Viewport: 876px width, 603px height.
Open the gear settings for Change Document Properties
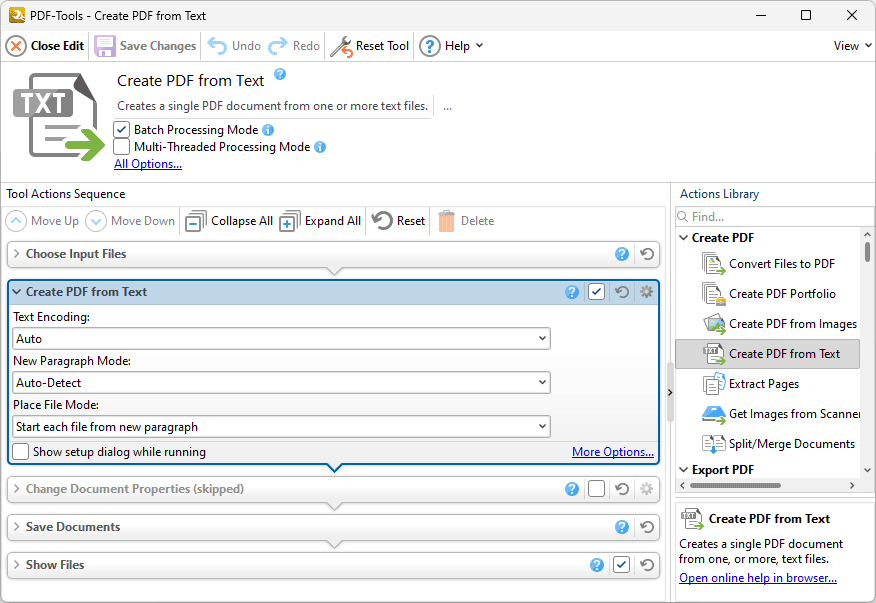coord(646,489)
